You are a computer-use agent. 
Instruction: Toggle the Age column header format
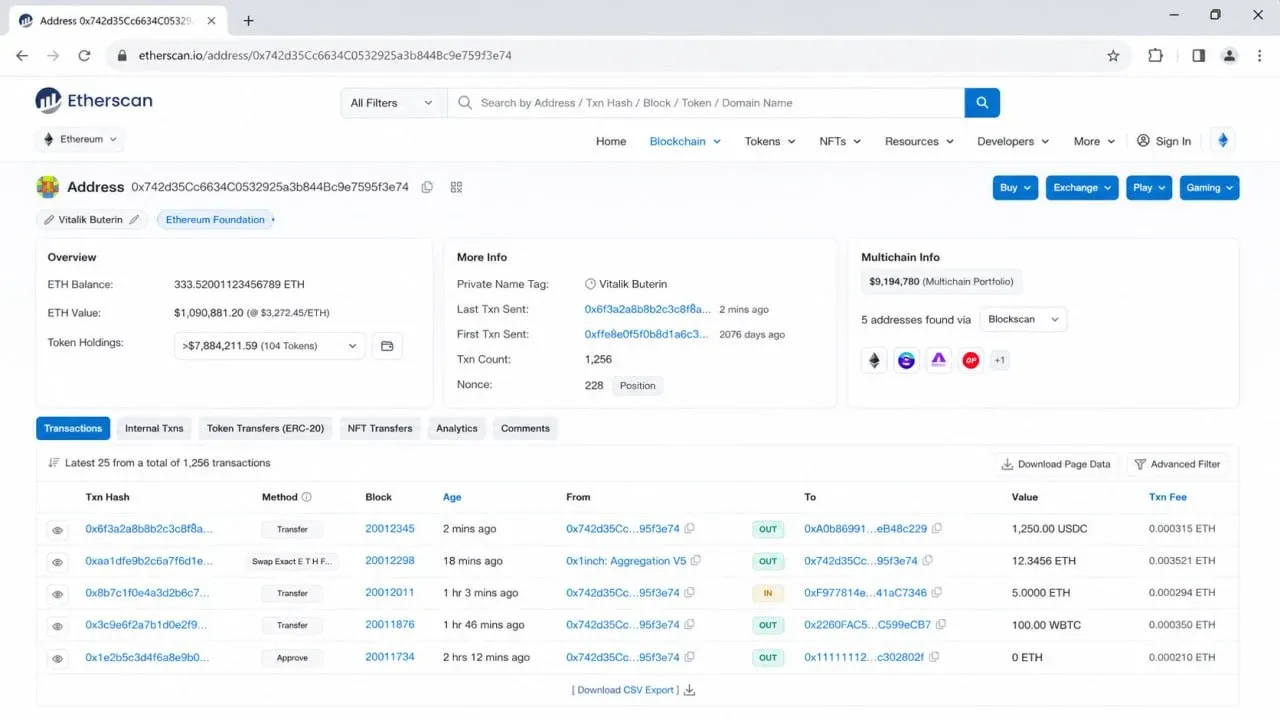tap(452, 497)
